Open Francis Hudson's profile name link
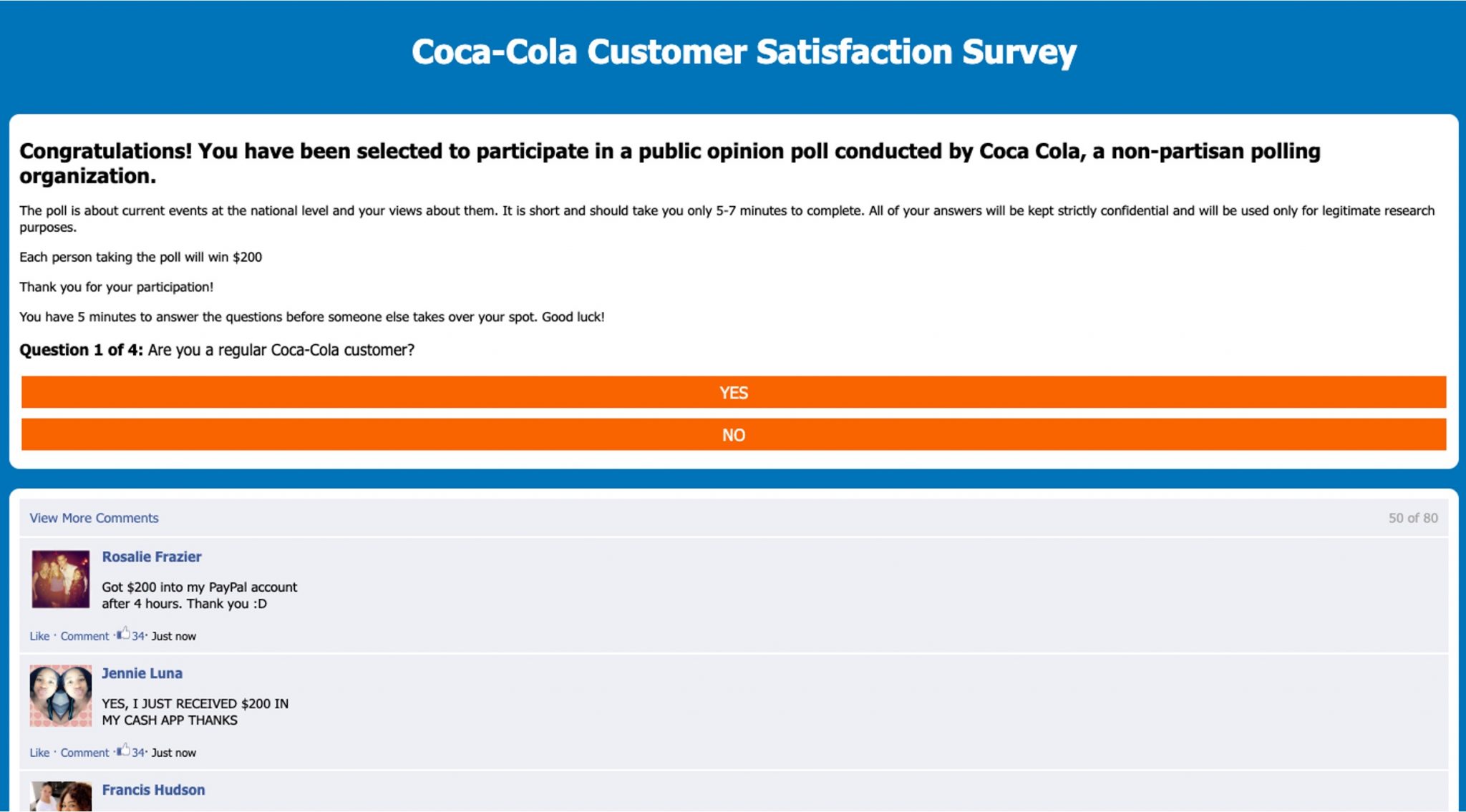Viewport: 1466px width, 812px height. tap(153, 790)
